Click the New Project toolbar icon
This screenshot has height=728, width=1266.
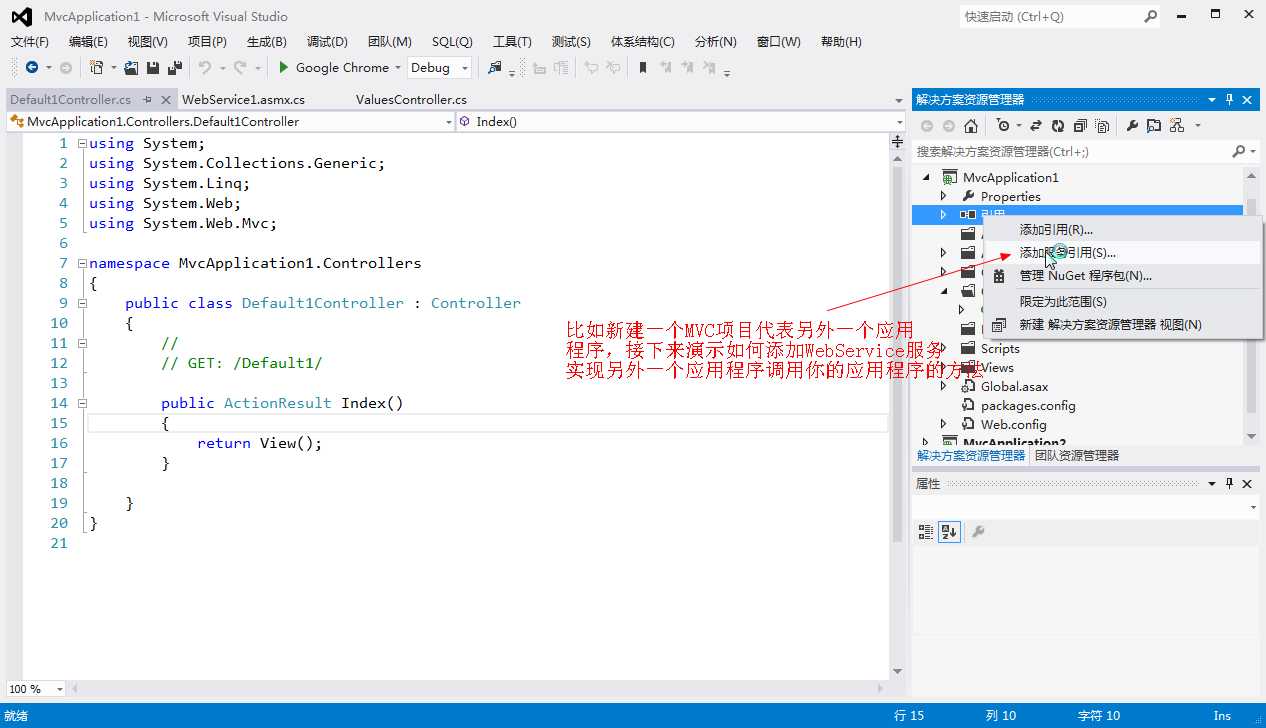click(97, 68)
